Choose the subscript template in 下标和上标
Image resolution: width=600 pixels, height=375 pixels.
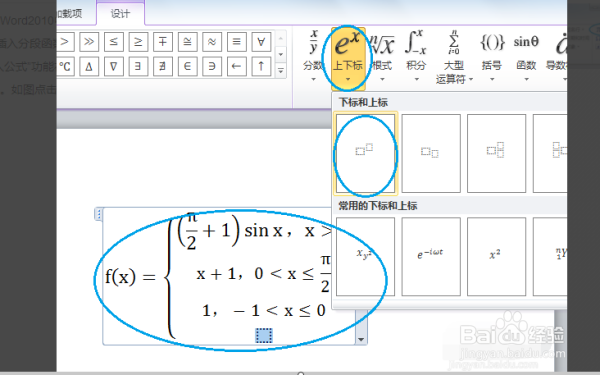431,153
